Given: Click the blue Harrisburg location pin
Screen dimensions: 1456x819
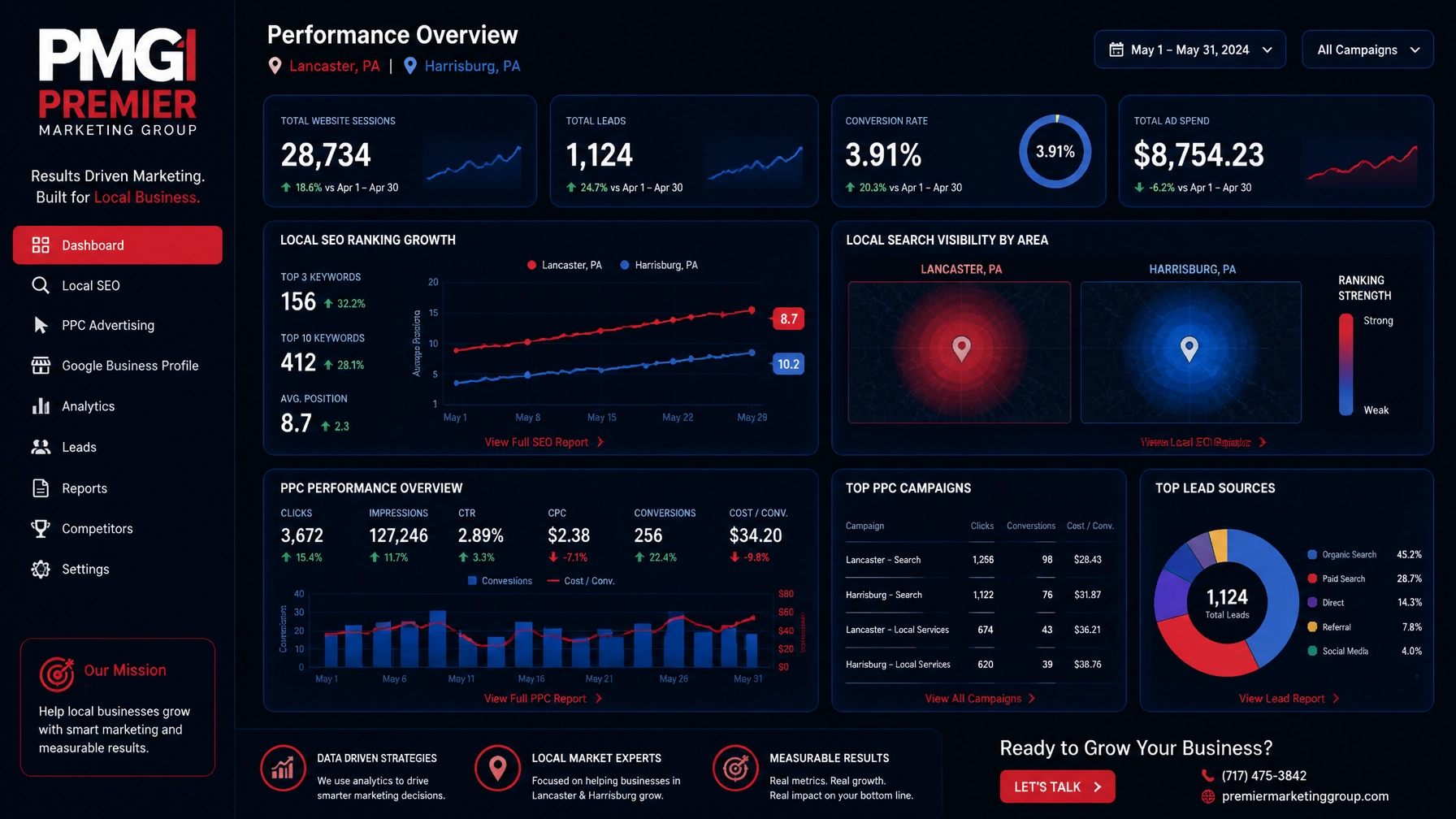Looking at the screenshot, I should 410,67.
